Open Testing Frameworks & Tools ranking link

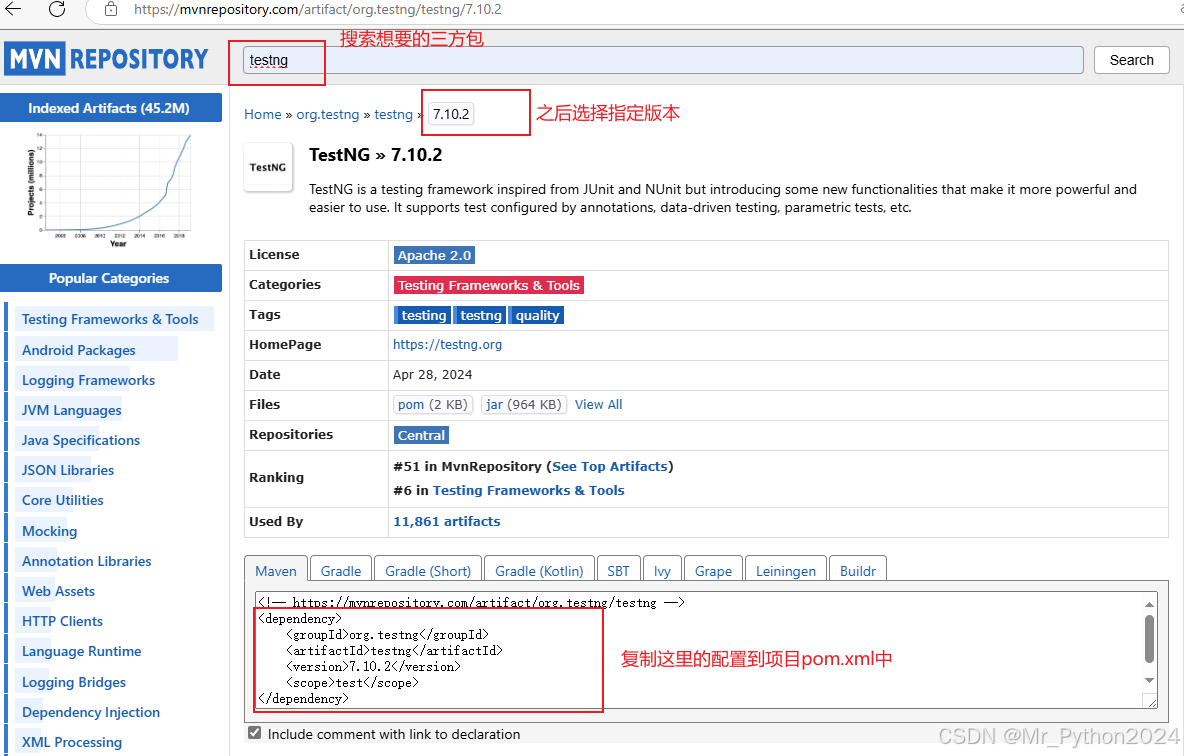click(529, 490)
